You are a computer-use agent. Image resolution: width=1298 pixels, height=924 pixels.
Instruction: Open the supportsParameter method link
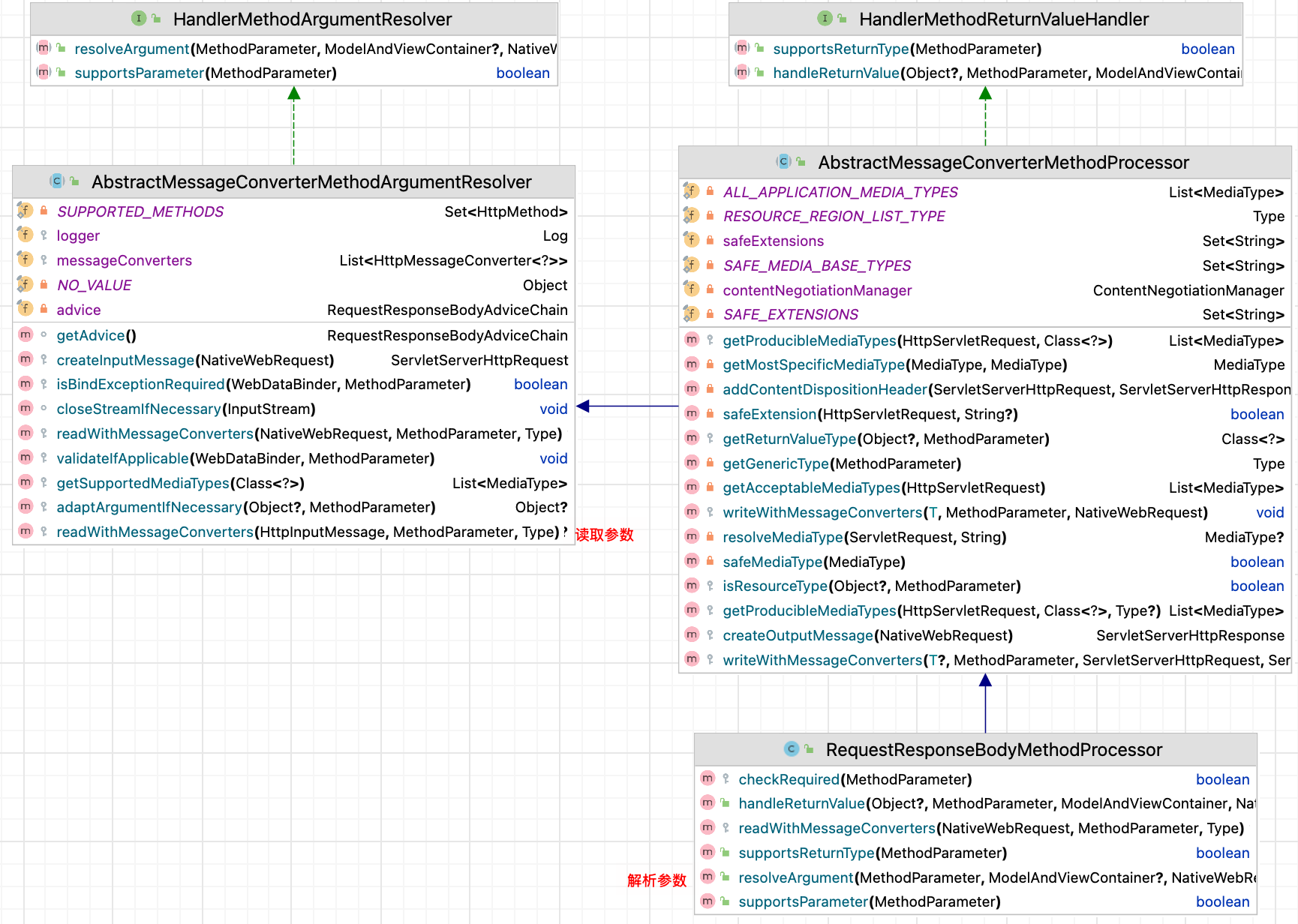pyautogui.click(x=139, y=73)
